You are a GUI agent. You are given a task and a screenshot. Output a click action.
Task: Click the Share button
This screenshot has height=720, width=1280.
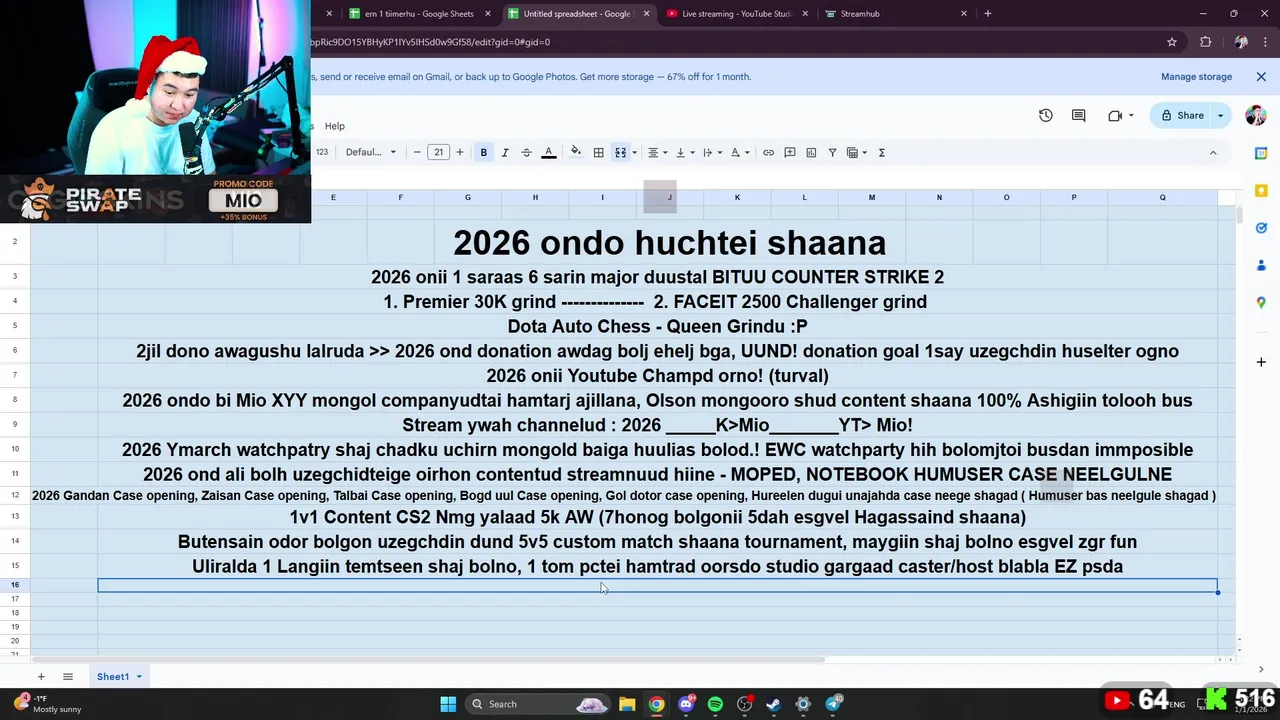pos(1181,115)
